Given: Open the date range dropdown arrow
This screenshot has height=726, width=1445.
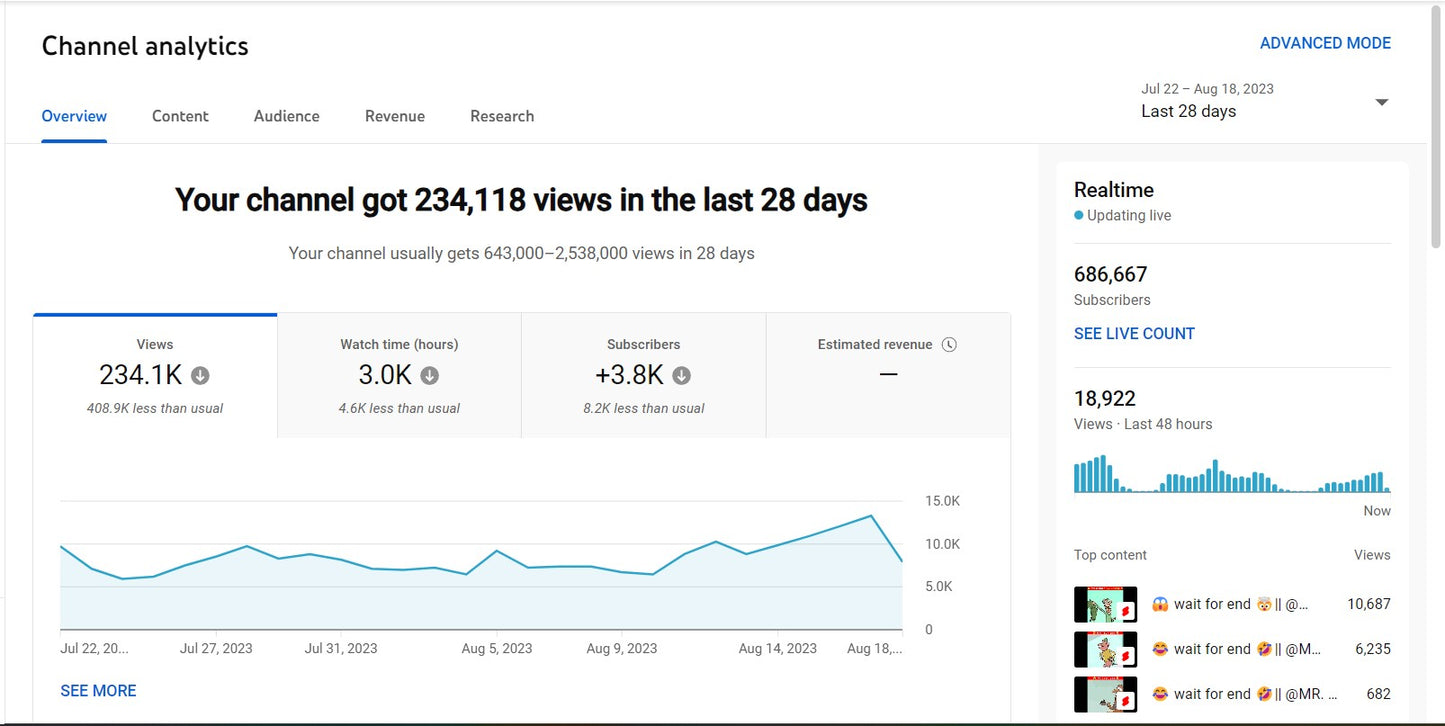Looking at the screenshot, I should coord(1381,102).
